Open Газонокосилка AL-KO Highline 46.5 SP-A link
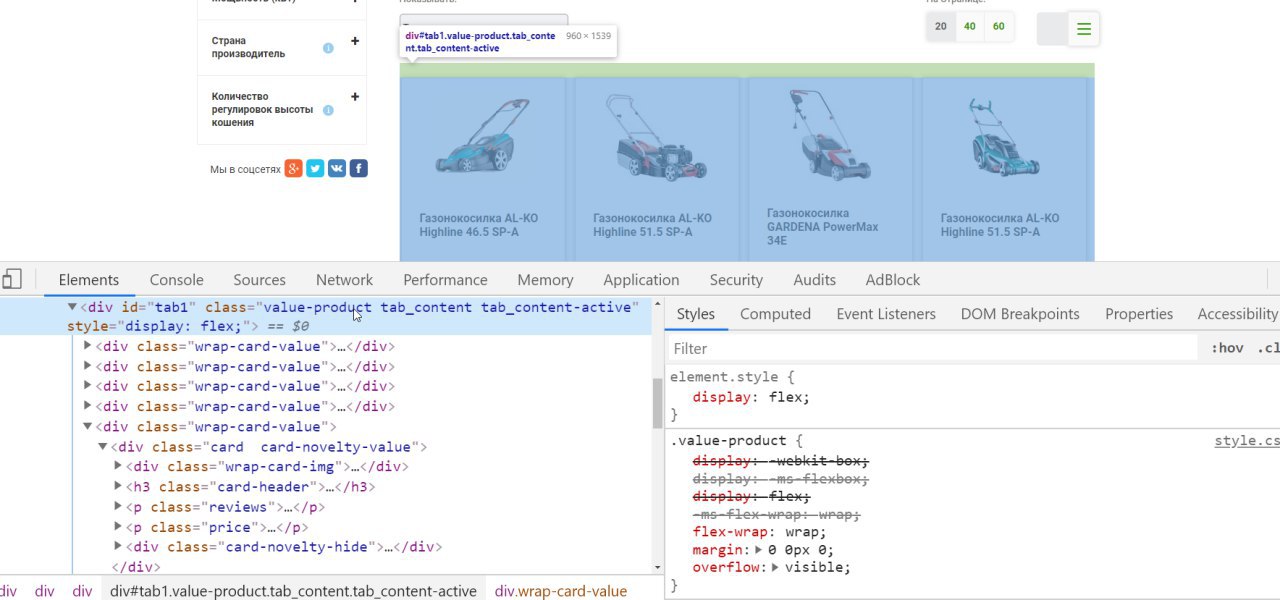This screenshot has height=600, width=1280. point(479,225)
